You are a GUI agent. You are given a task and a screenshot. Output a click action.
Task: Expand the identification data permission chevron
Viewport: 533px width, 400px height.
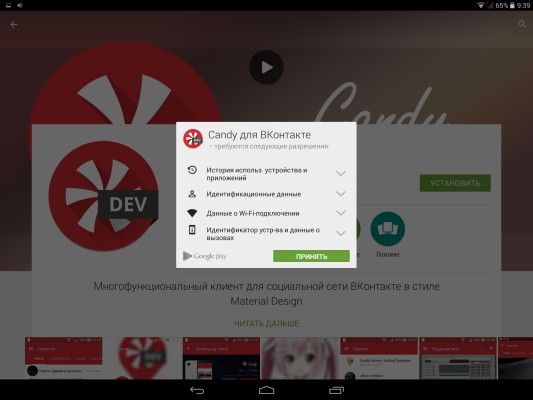(x=341, y=194)
